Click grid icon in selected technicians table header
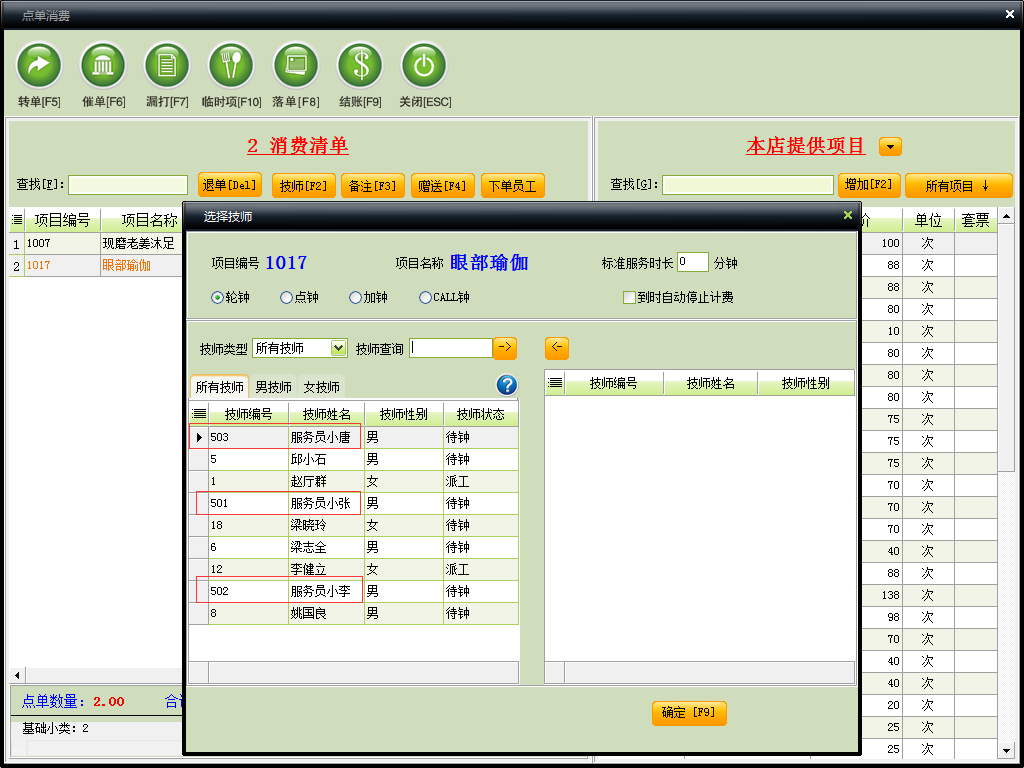This screenshot has width=1024, height=768. click(554, 383)
